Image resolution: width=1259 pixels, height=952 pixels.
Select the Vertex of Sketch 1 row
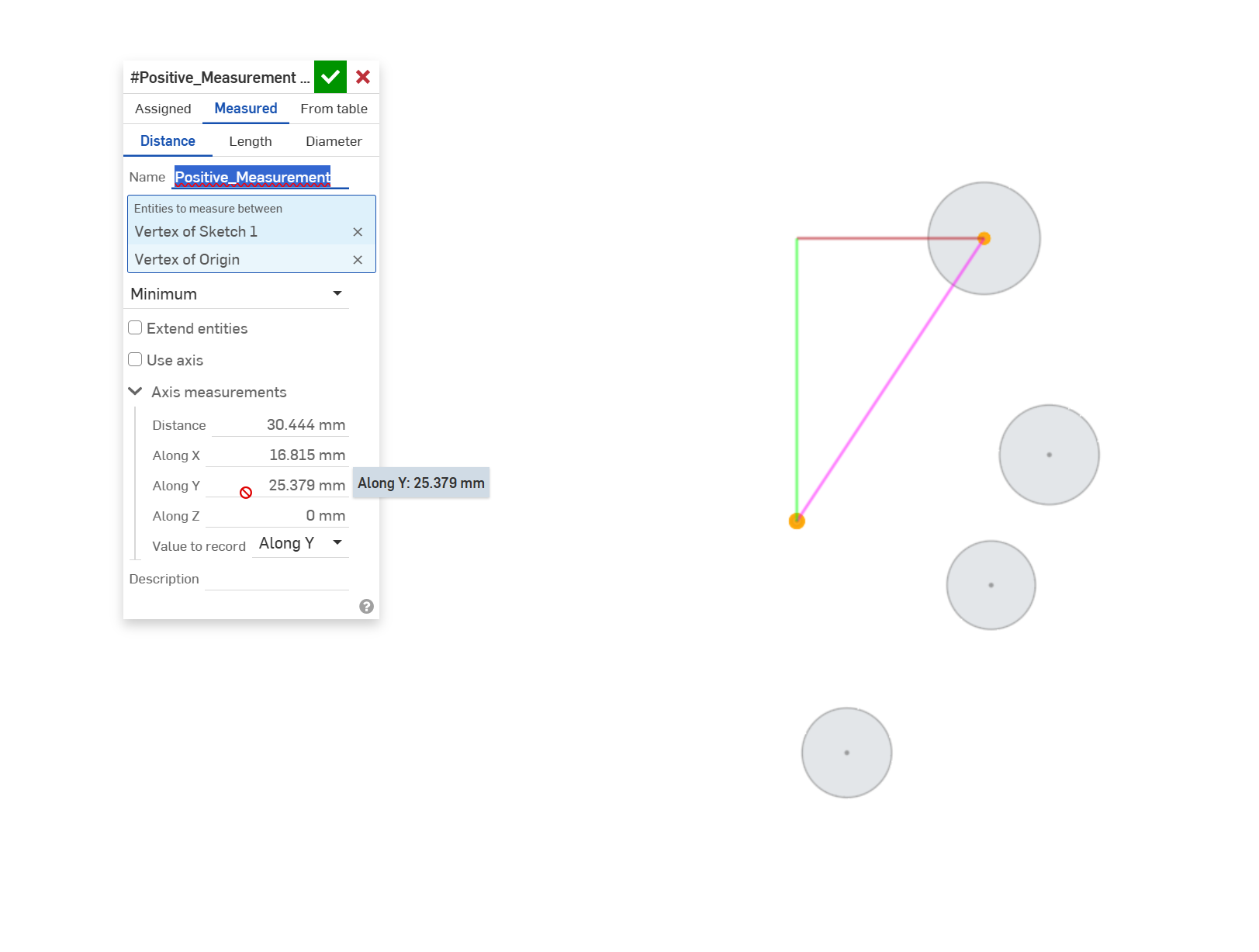click(x=251, y=232)
